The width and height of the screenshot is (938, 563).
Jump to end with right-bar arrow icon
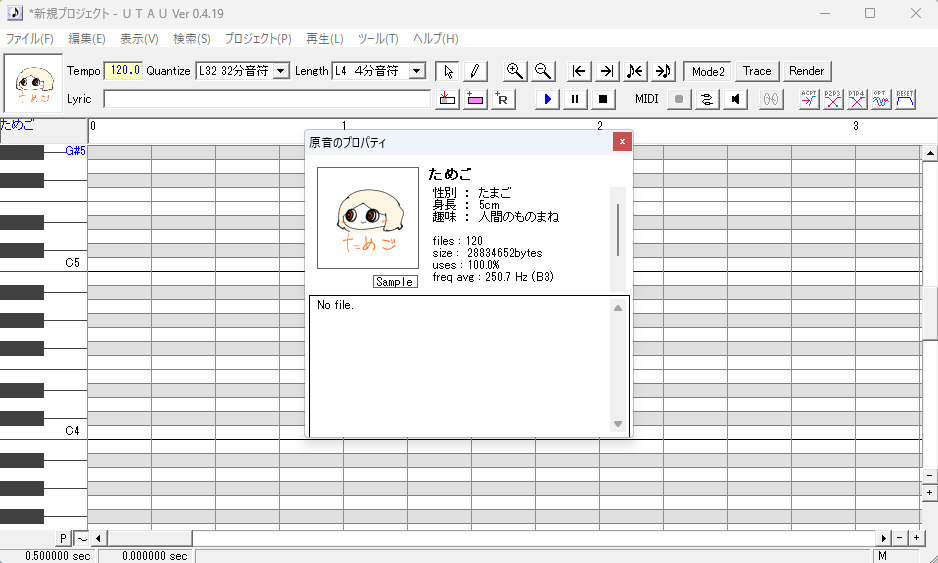[607, 71]
